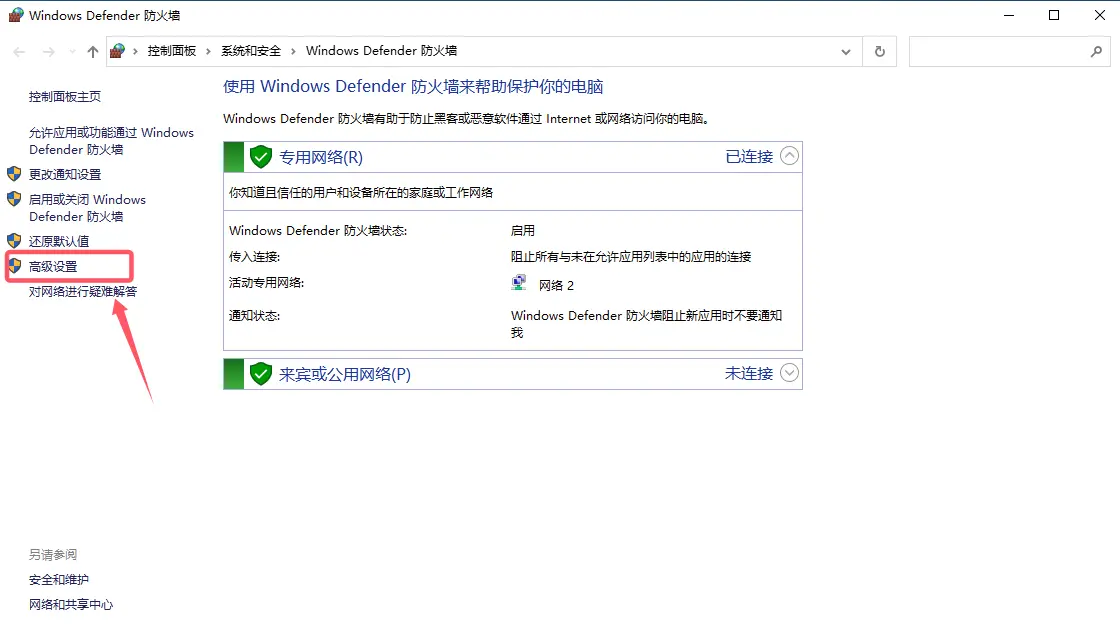Click the 未连接 status text

coord(749,374)
